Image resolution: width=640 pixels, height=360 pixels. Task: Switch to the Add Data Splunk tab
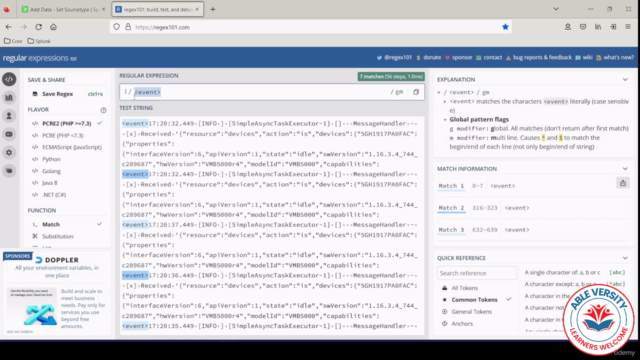pyautogui.click(x=64, y=9)
